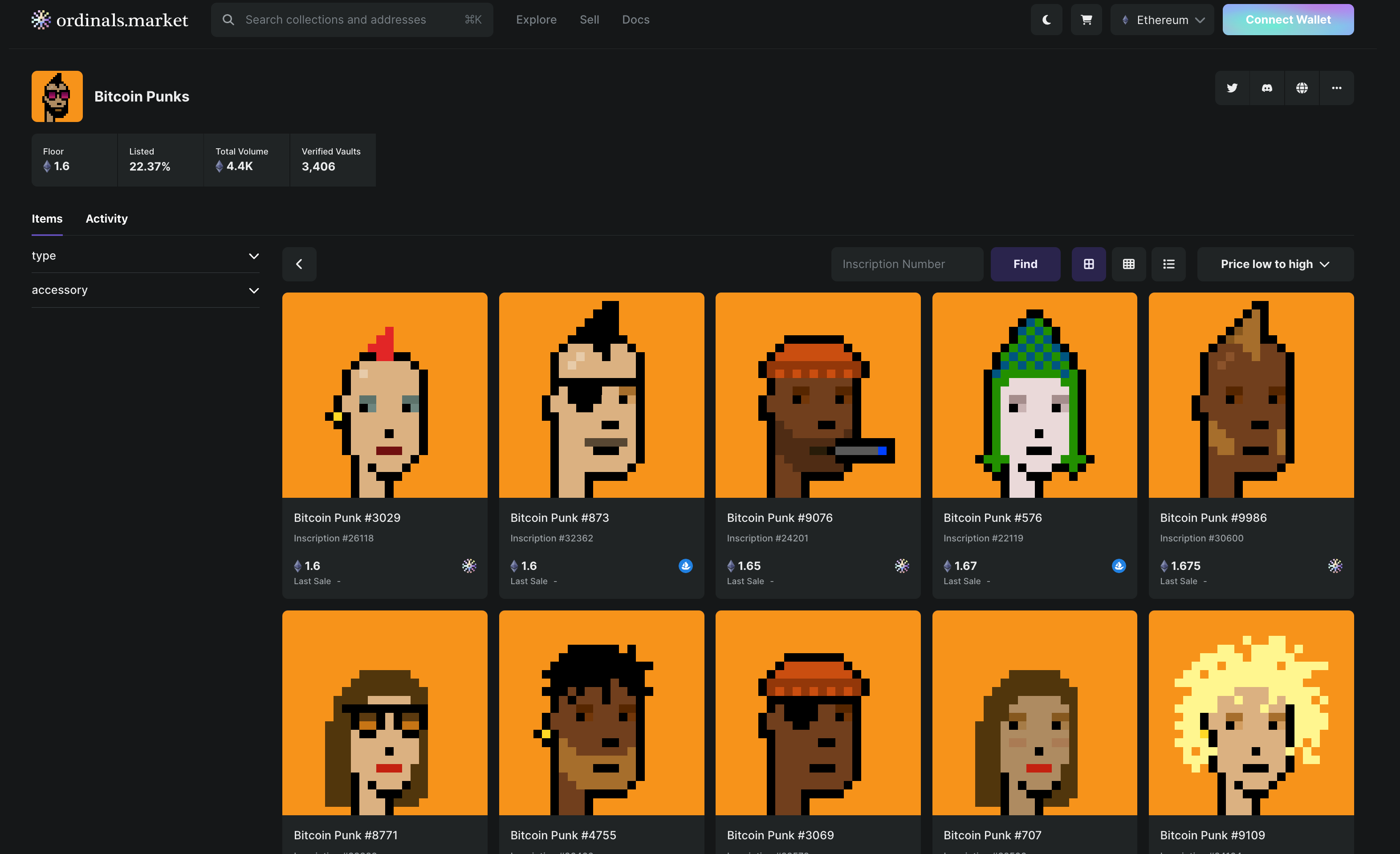Click the Bitcoin Punks collection title

142,97
